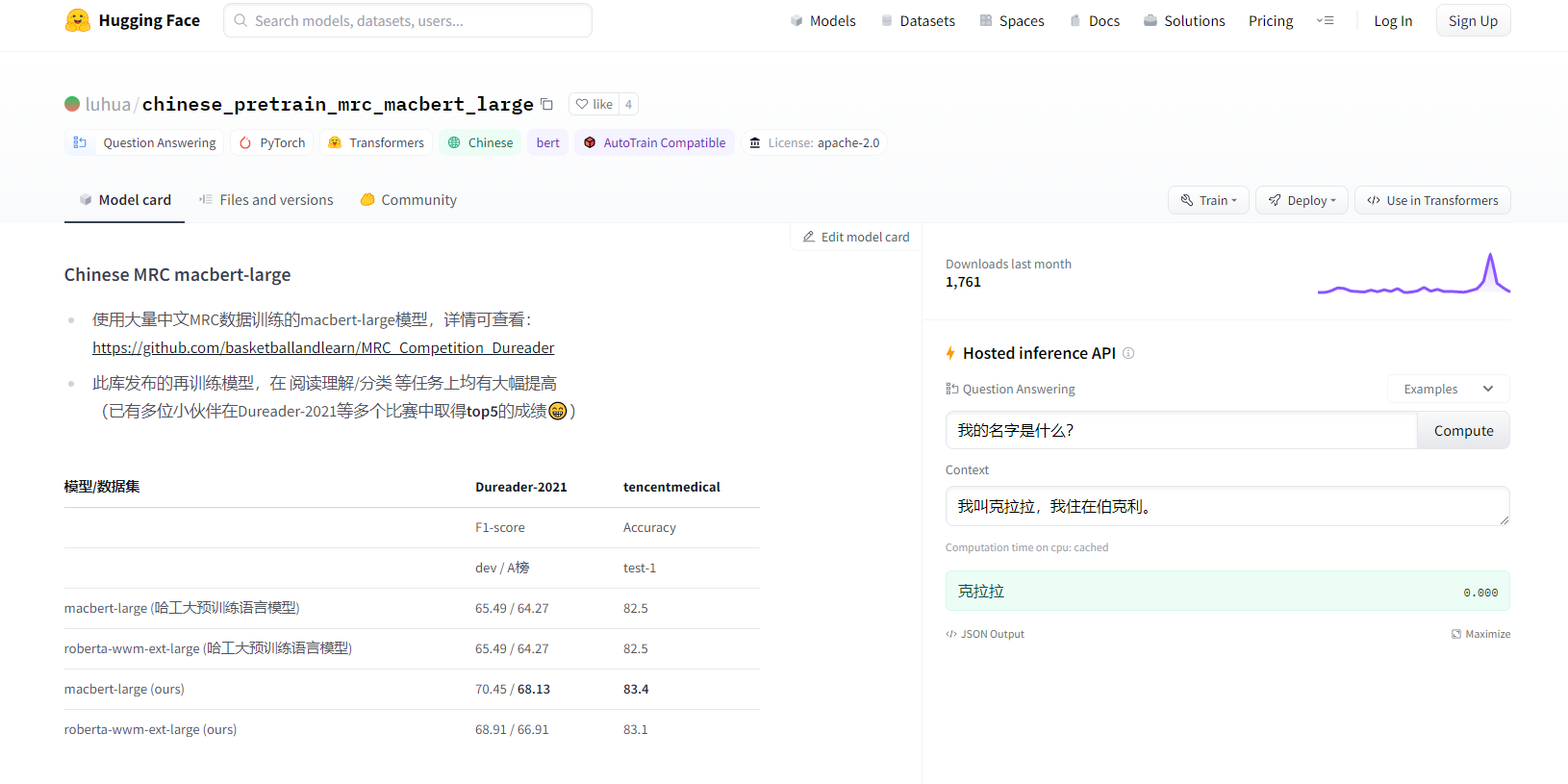Open the Models navigation item
Screen dimensions: 1568x784
(x=822, y=20)
